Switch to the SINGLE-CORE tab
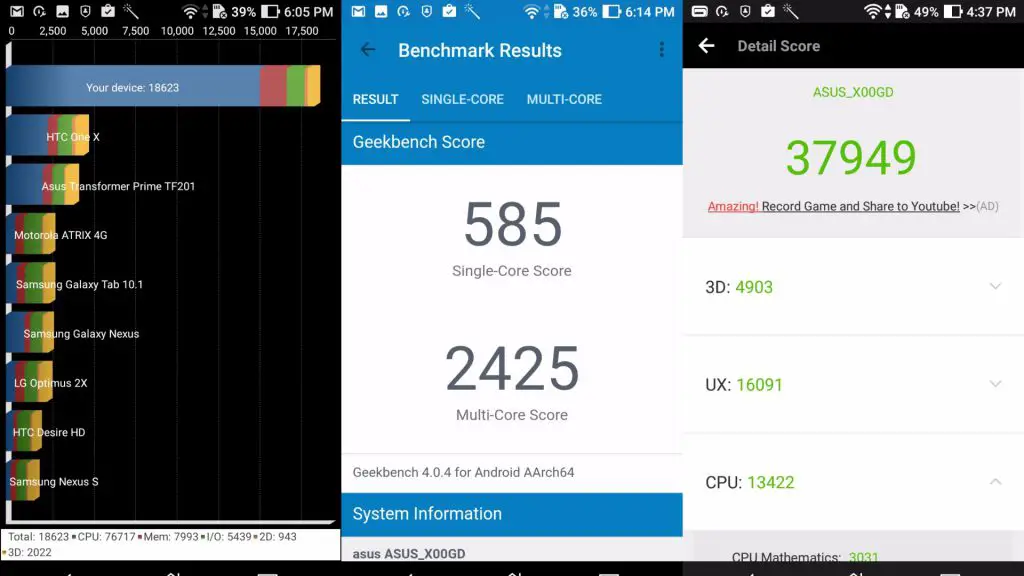1024x576 pixels. 462,99
